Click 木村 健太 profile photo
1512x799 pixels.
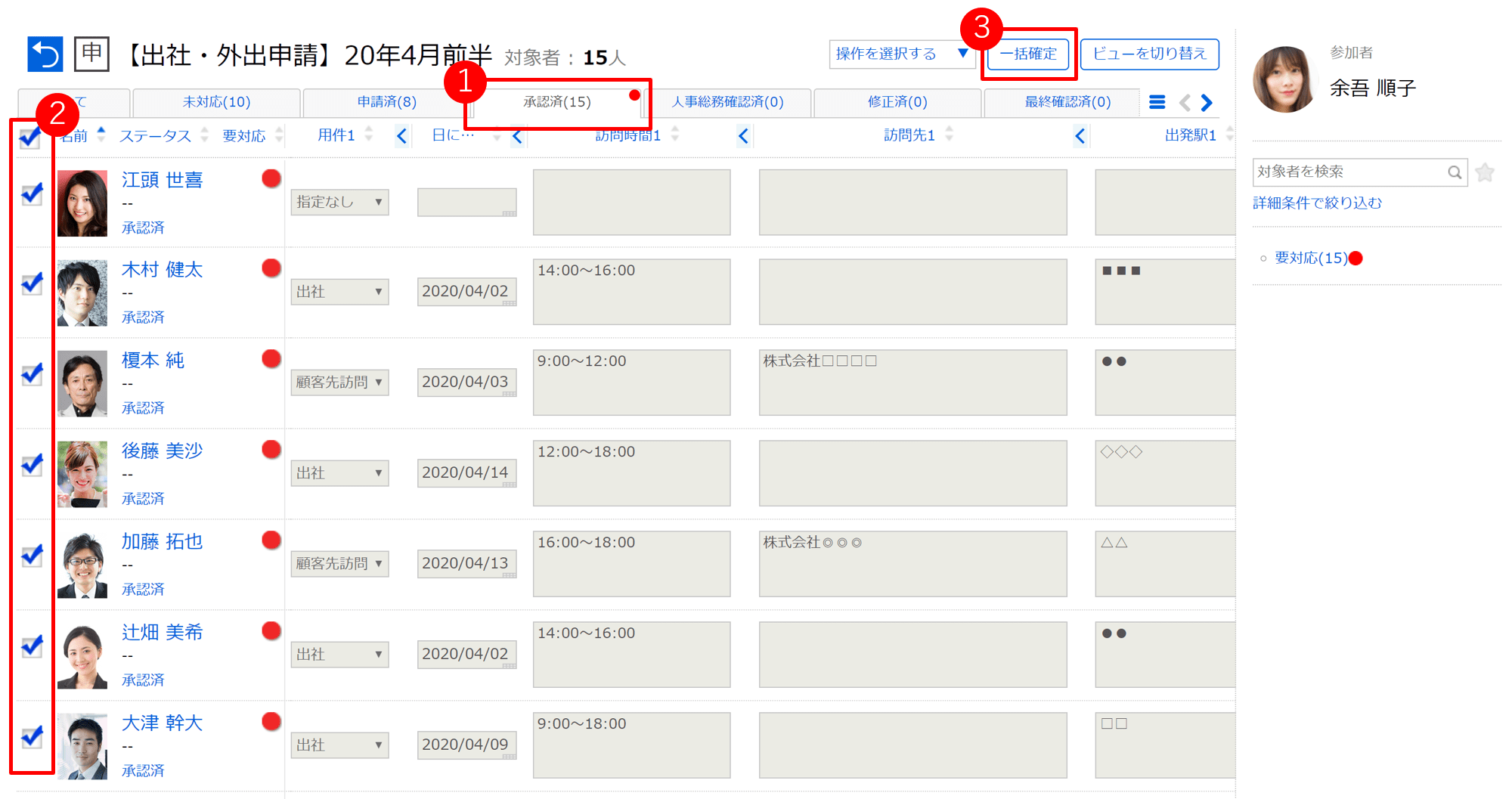82,293
